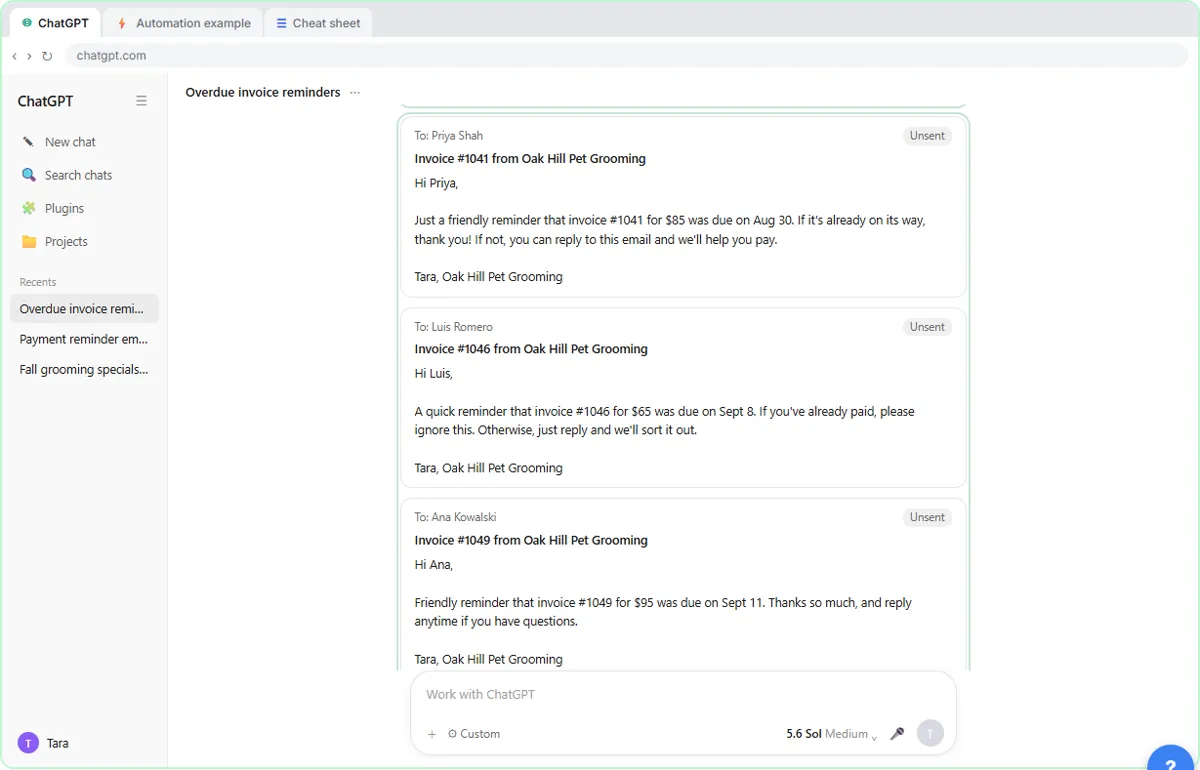Viewport: 1200px width, 770px height.
Task: Open the help question mark button
Action: (1171, 762)
